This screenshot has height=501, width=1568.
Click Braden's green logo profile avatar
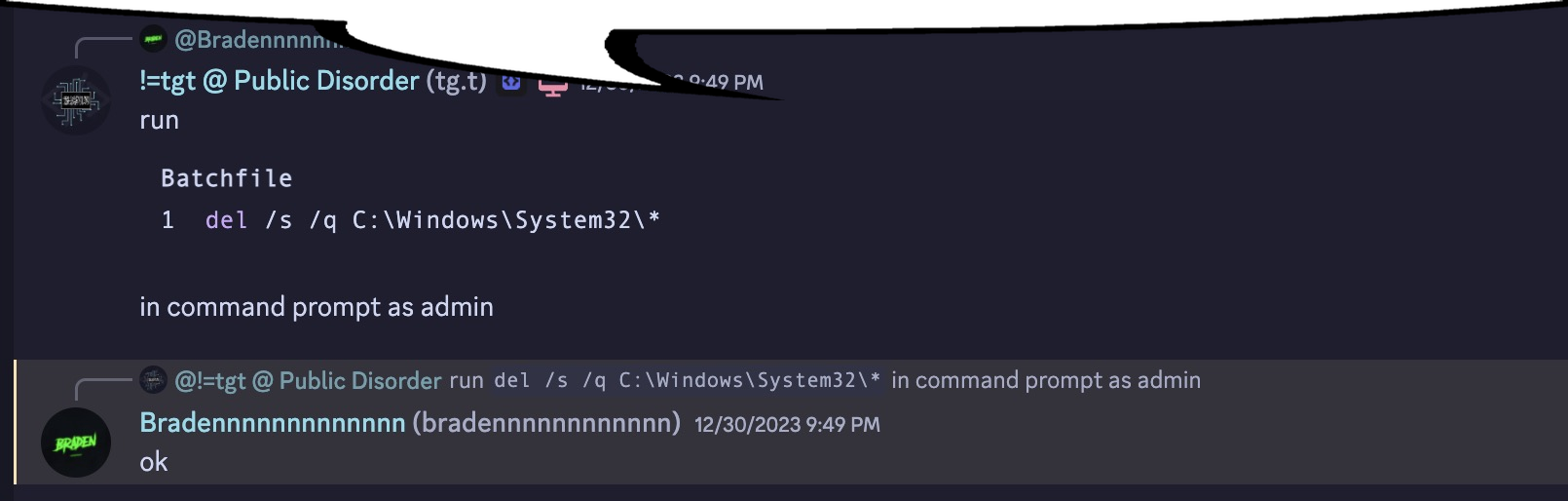(x=76, y=443)
